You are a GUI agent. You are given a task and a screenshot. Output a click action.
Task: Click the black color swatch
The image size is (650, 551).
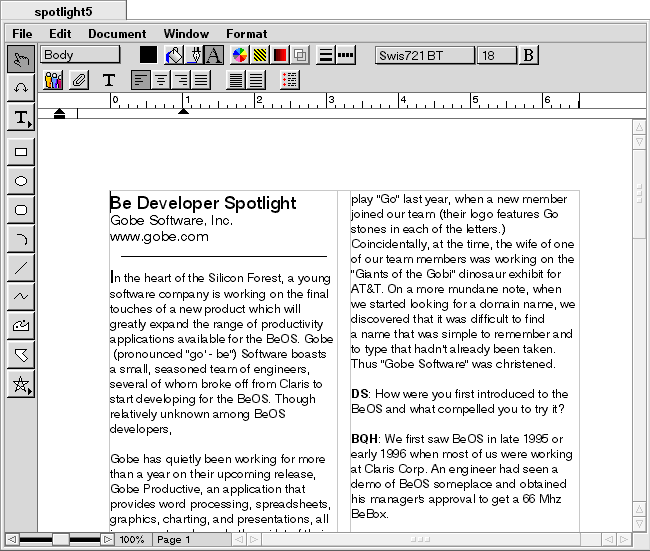point(148,55)
